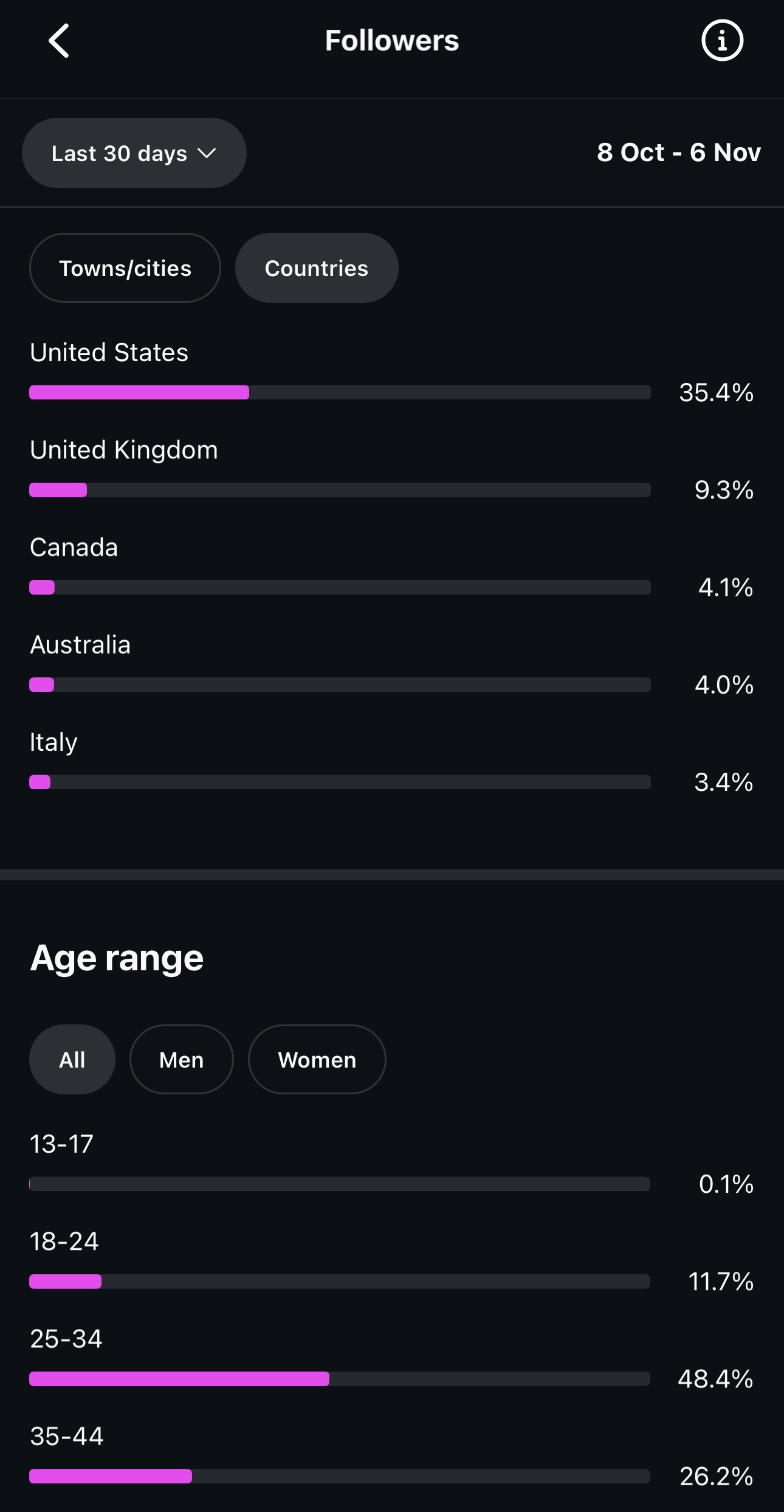Filter age range by Women
The height and width of the screenshot is (1512, 784).
coord(317,1060)
